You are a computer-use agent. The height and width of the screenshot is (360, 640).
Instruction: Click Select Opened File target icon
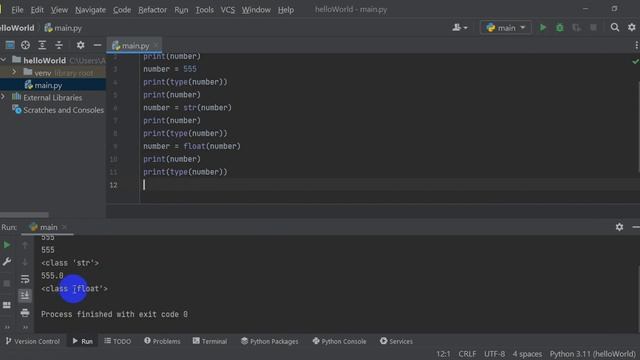(25, 45)
